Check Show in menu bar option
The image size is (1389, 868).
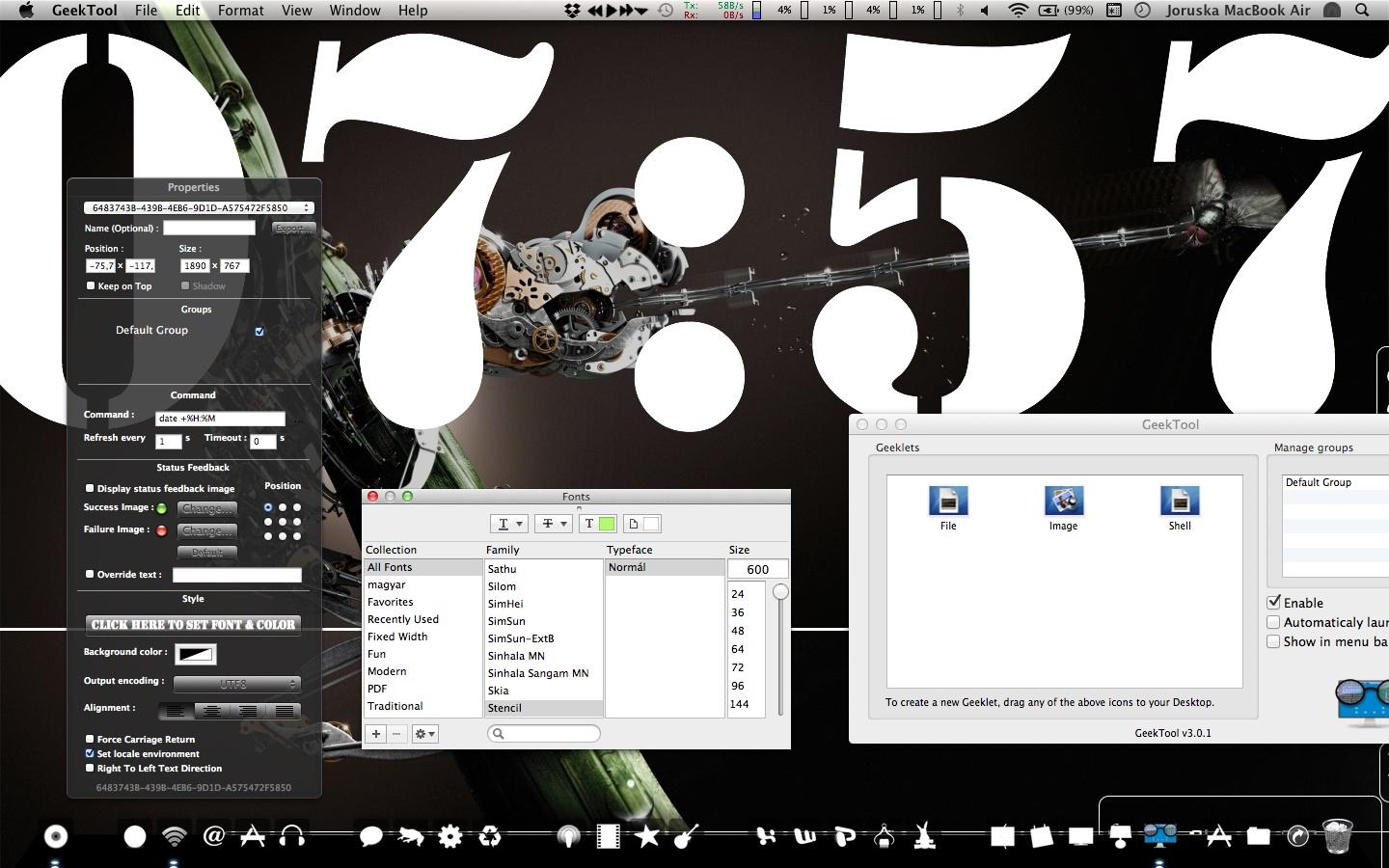pos(1273,641)
